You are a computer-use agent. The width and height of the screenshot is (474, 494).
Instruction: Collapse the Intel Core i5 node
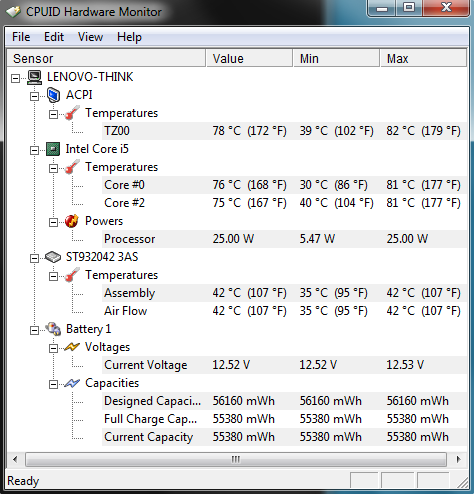tap(34, 151)
